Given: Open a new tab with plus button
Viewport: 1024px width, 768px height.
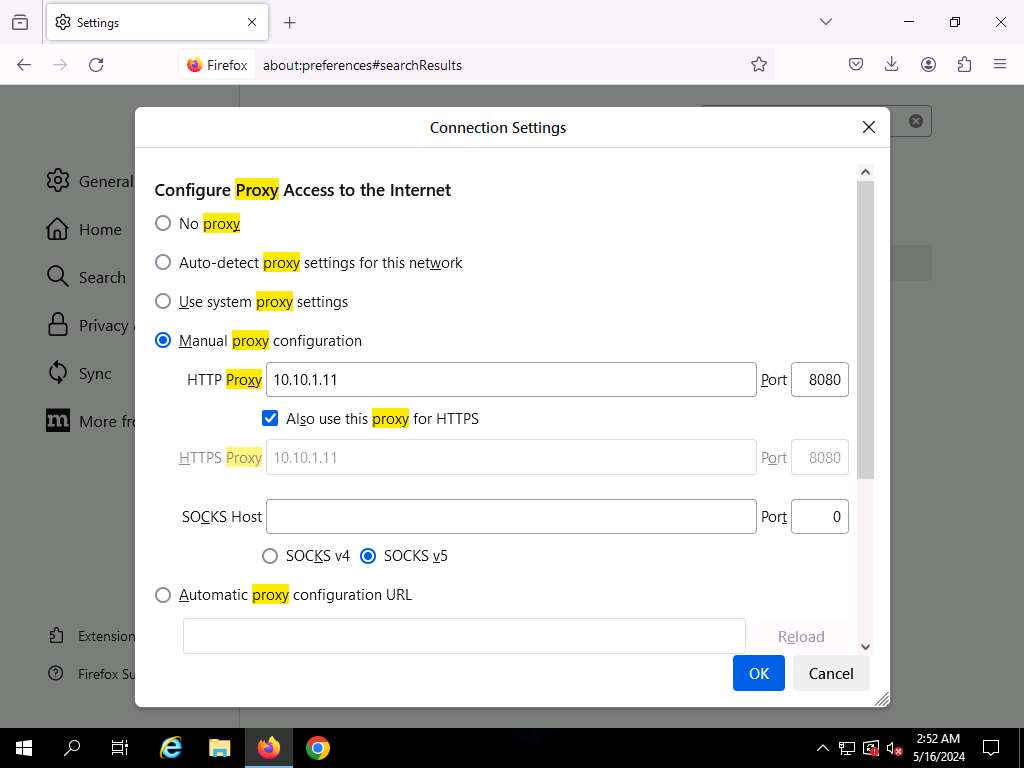Looking at the screenshot, I should [290, 22].
